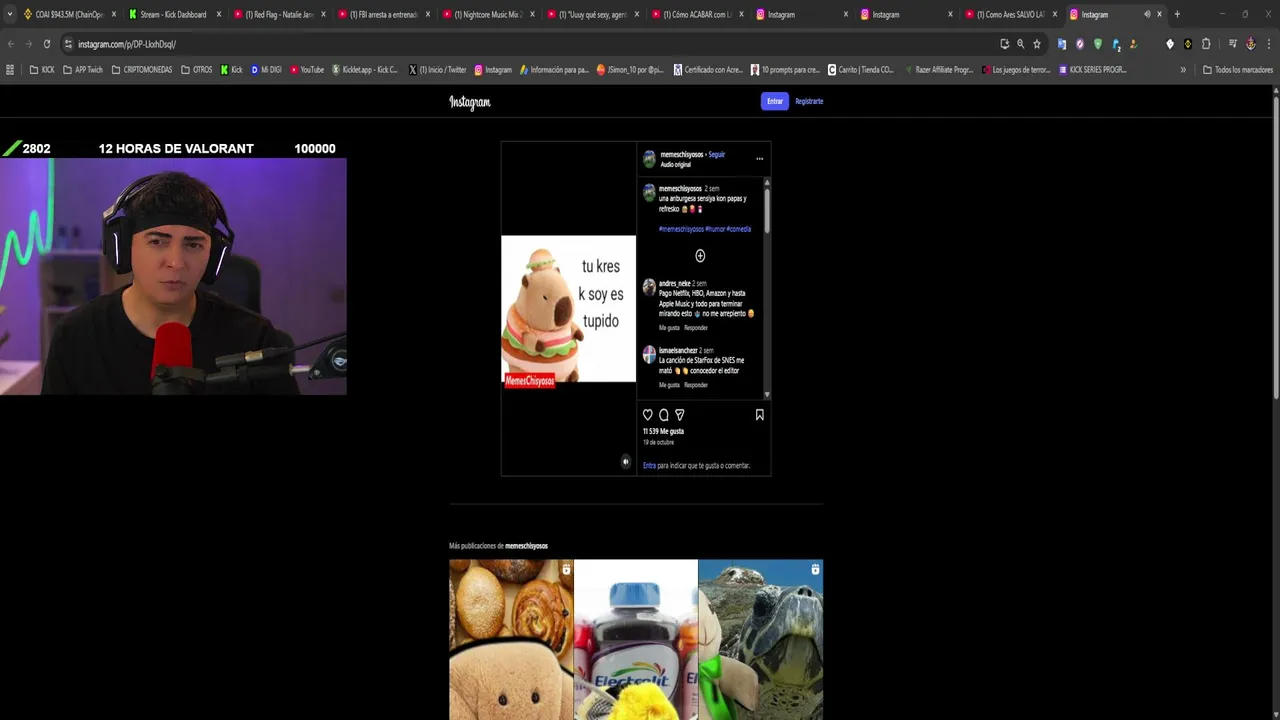Click Responder under ismaelsanchezr comment
Image resolution: width=1280 pixels, height=720 pixels.
point(696,385)
